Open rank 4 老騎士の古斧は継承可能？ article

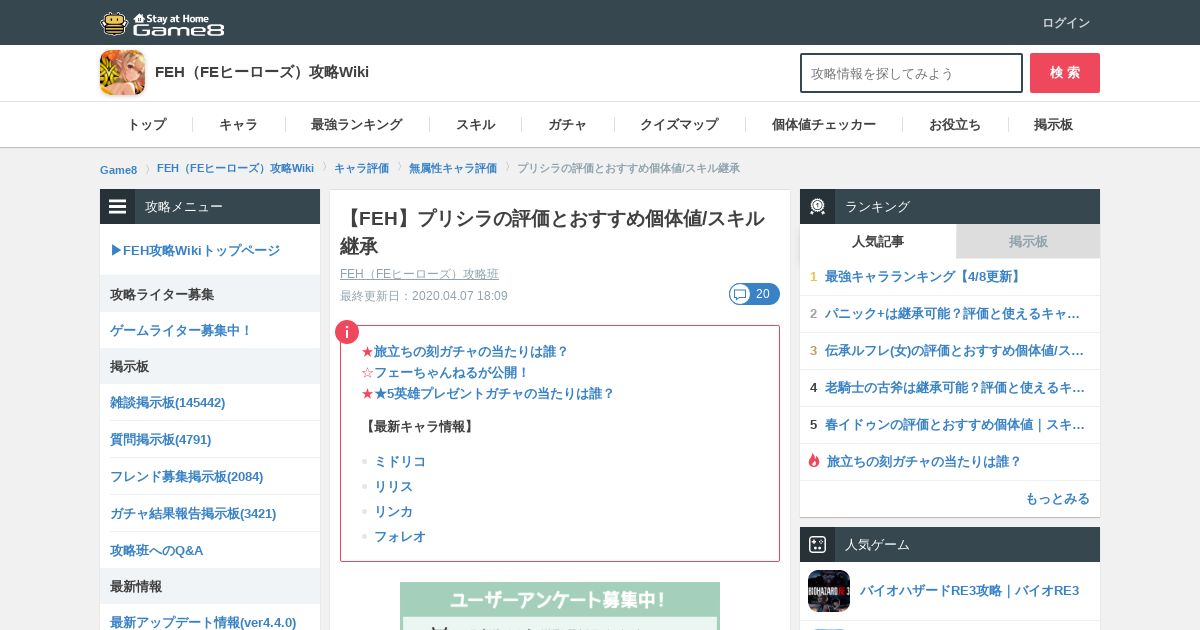[x=956, y=387]
